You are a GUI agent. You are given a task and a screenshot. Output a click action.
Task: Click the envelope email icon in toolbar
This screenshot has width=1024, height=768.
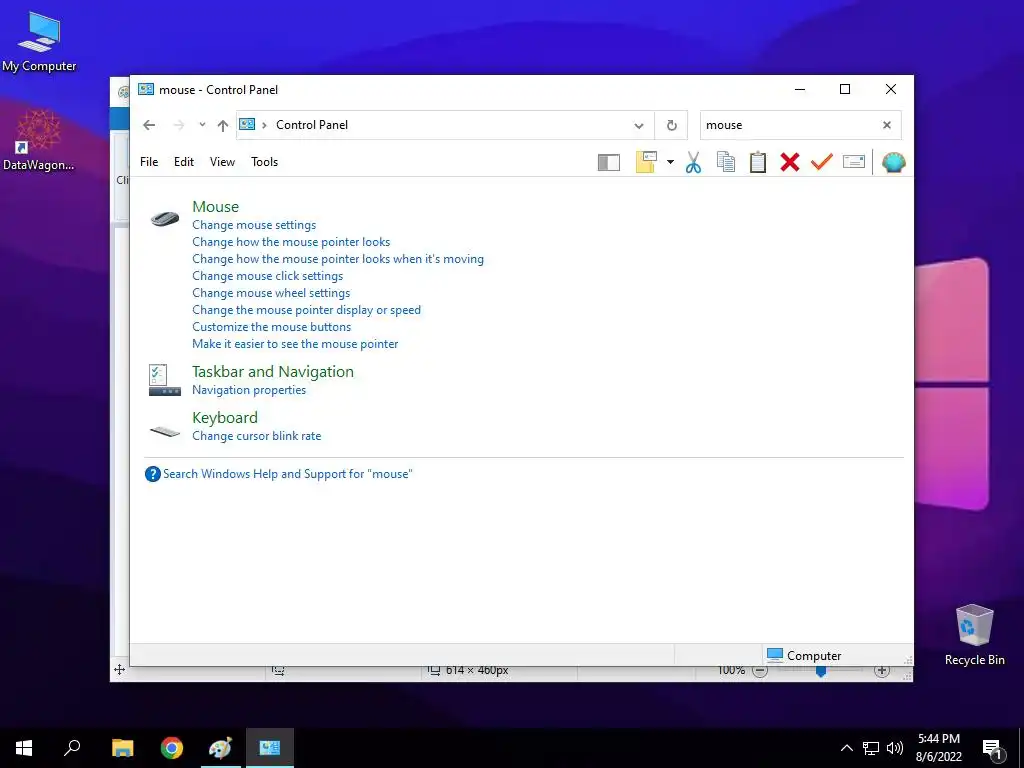(x=854, y=161)
